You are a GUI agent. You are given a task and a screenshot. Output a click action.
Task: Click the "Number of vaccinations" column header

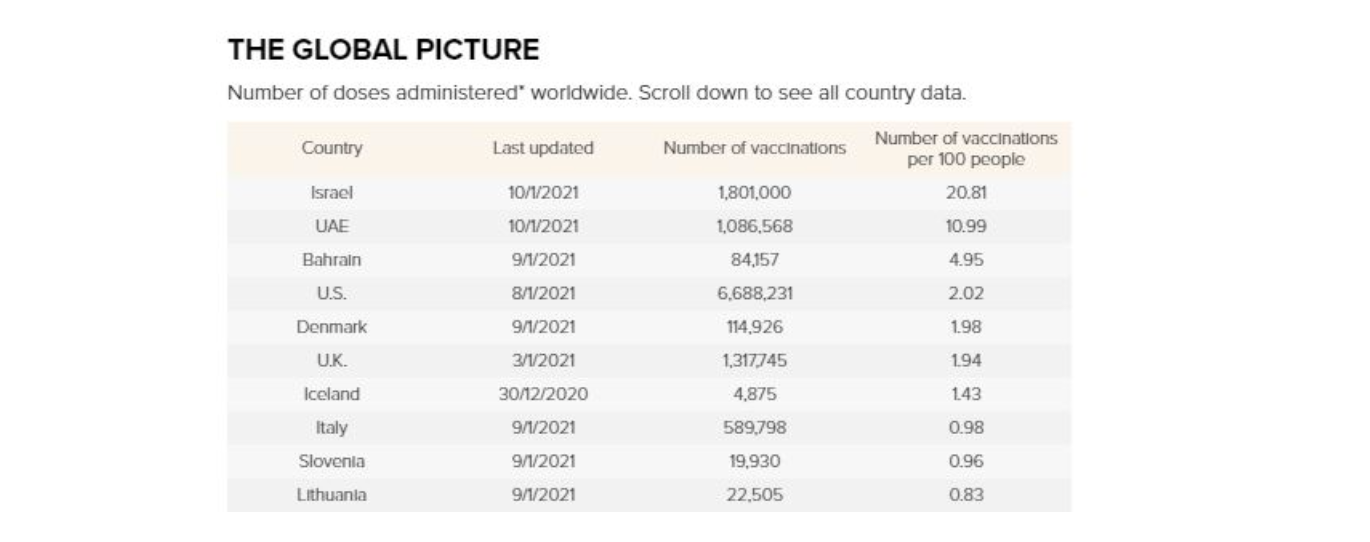[754, 148]
